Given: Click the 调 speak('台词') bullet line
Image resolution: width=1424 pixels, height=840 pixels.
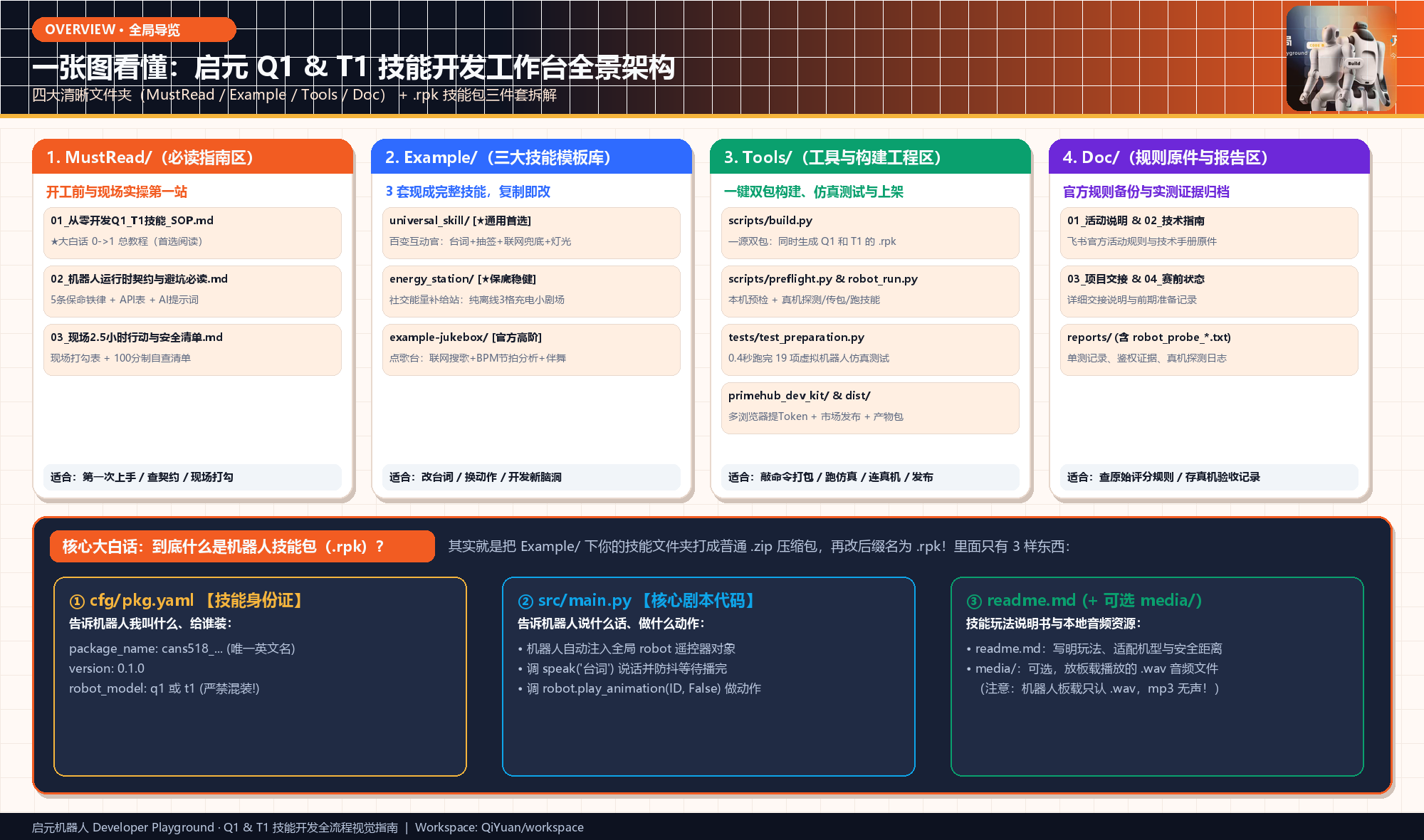Looking at the screenshot, I should 622,668.
